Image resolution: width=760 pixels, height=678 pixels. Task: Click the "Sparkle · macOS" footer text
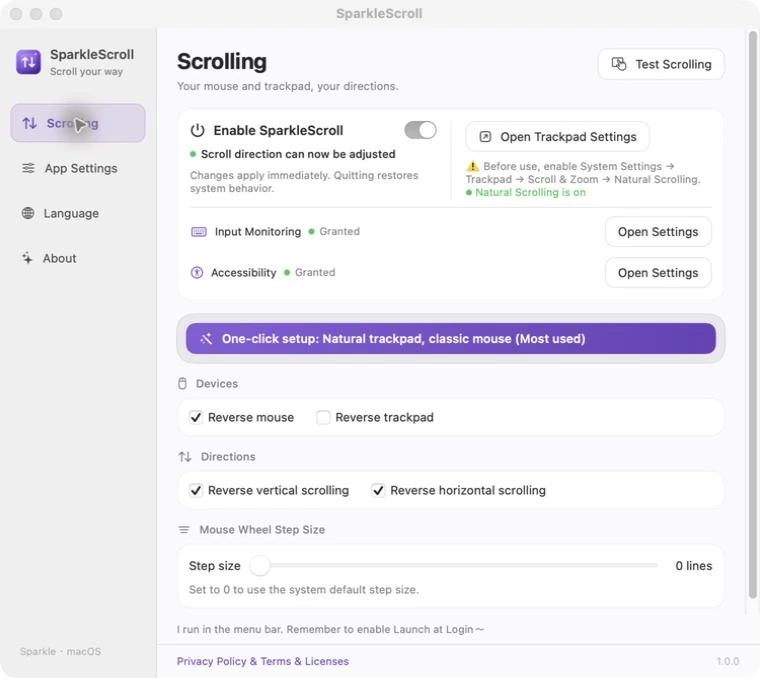tap(61, 651)
